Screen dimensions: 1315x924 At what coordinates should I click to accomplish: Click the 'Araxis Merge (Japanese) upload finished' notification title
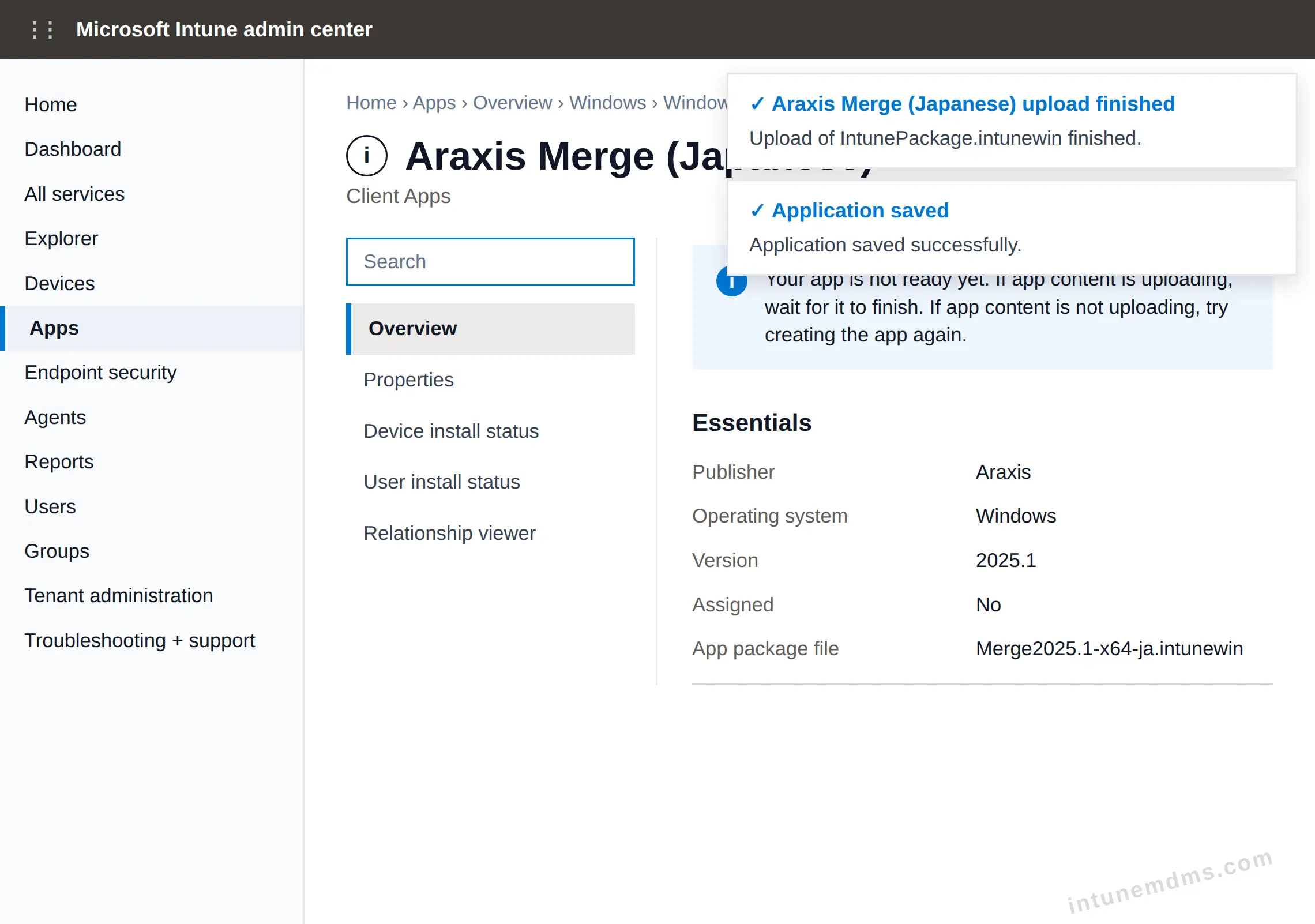pos(973,104)
